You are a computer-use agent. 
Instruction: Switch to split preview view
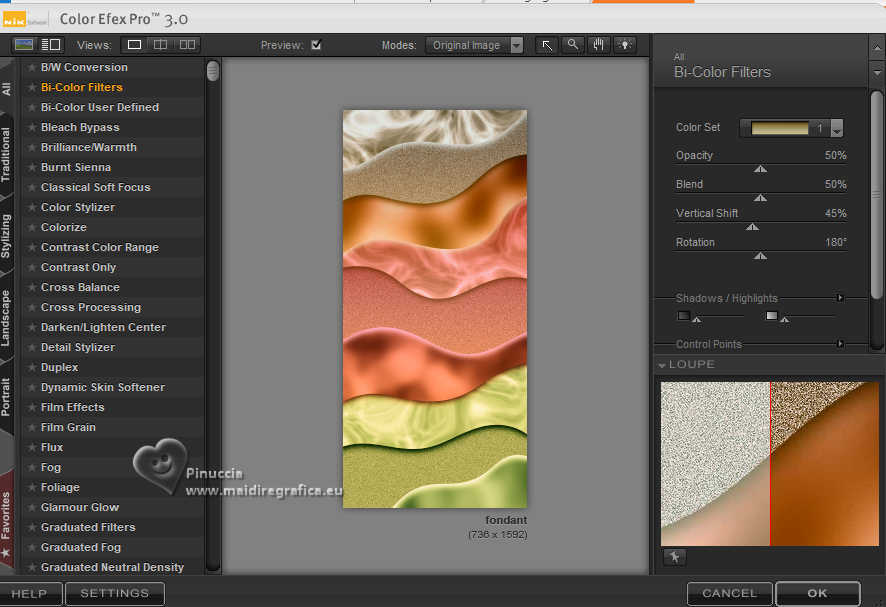pos(160,45)
